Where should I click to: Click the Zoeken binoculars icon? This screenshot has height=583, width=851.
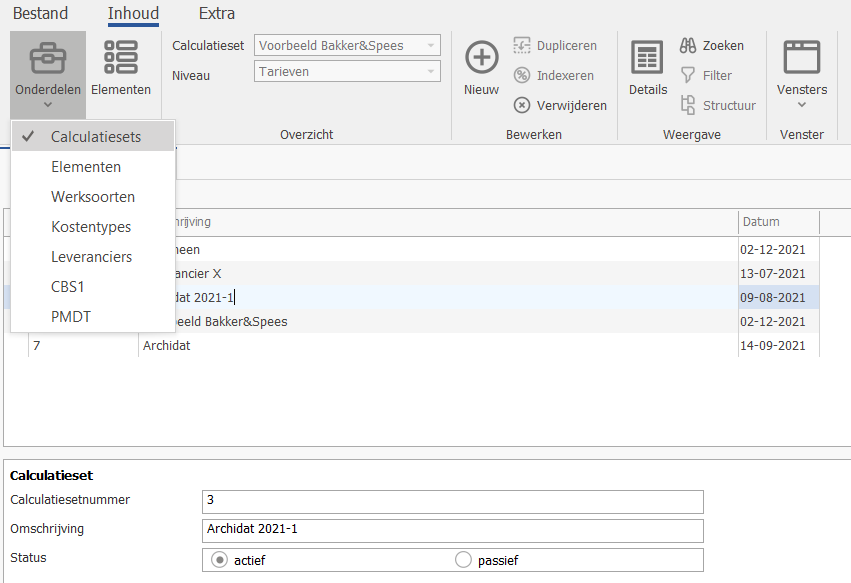tap(688, 46)
